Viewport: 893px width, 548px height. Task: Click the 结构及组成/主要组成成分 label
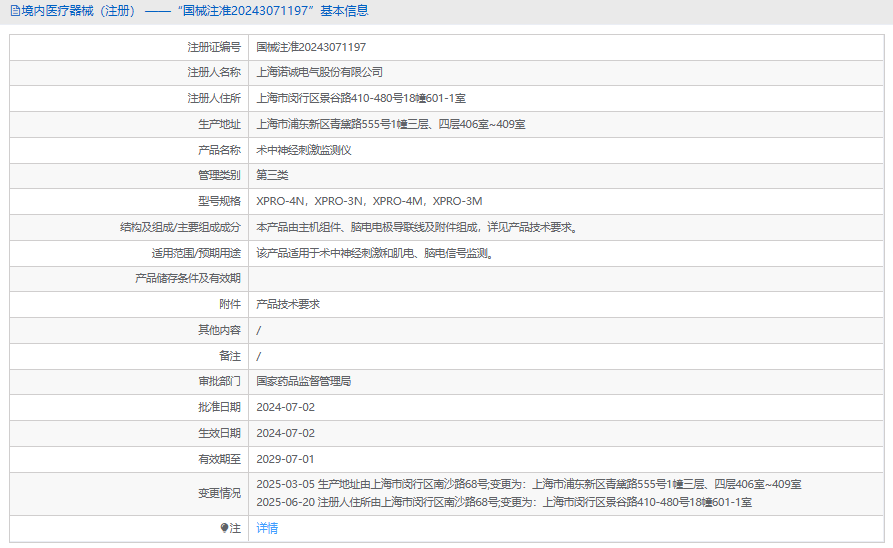180,227
